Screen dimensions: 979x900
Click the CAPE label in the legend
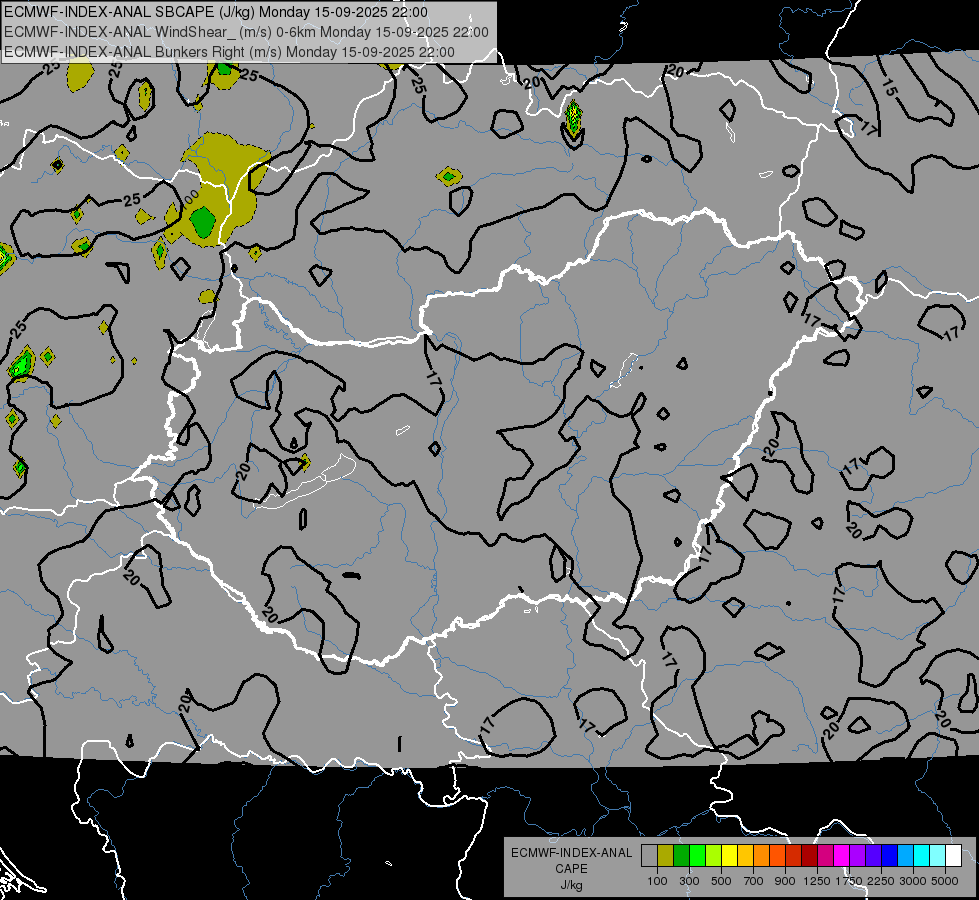point(571,868)
